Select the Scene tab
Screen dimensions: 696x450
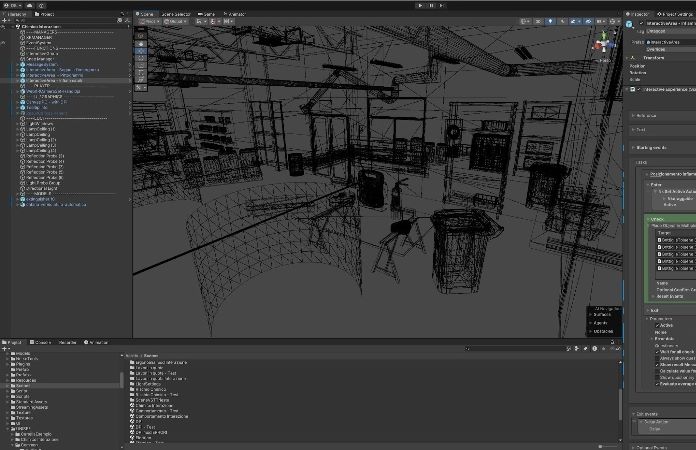(x=146, y=14)
